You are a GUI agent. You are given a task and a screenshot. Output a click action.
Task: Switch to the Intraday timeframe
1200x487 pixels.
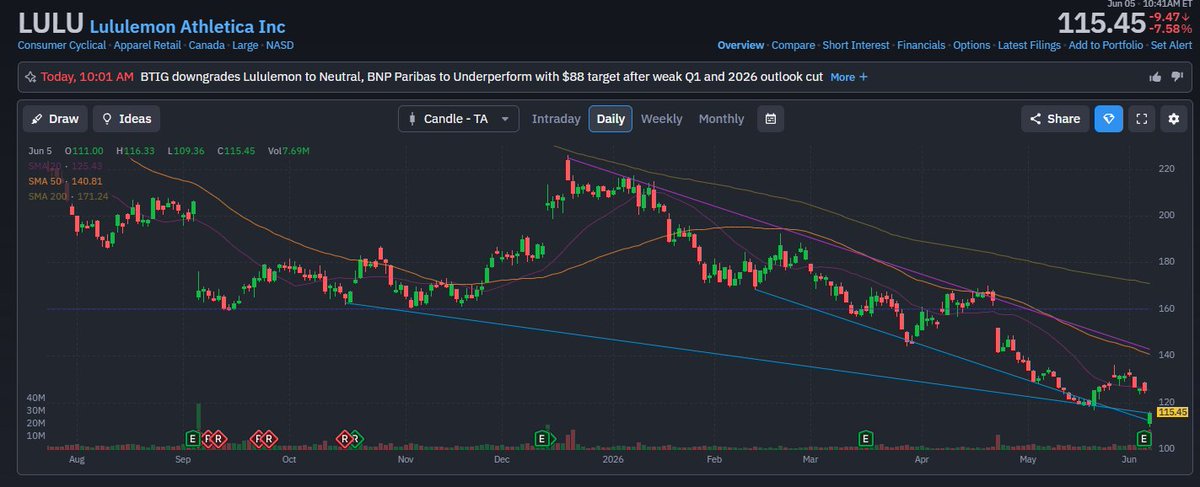556,119
